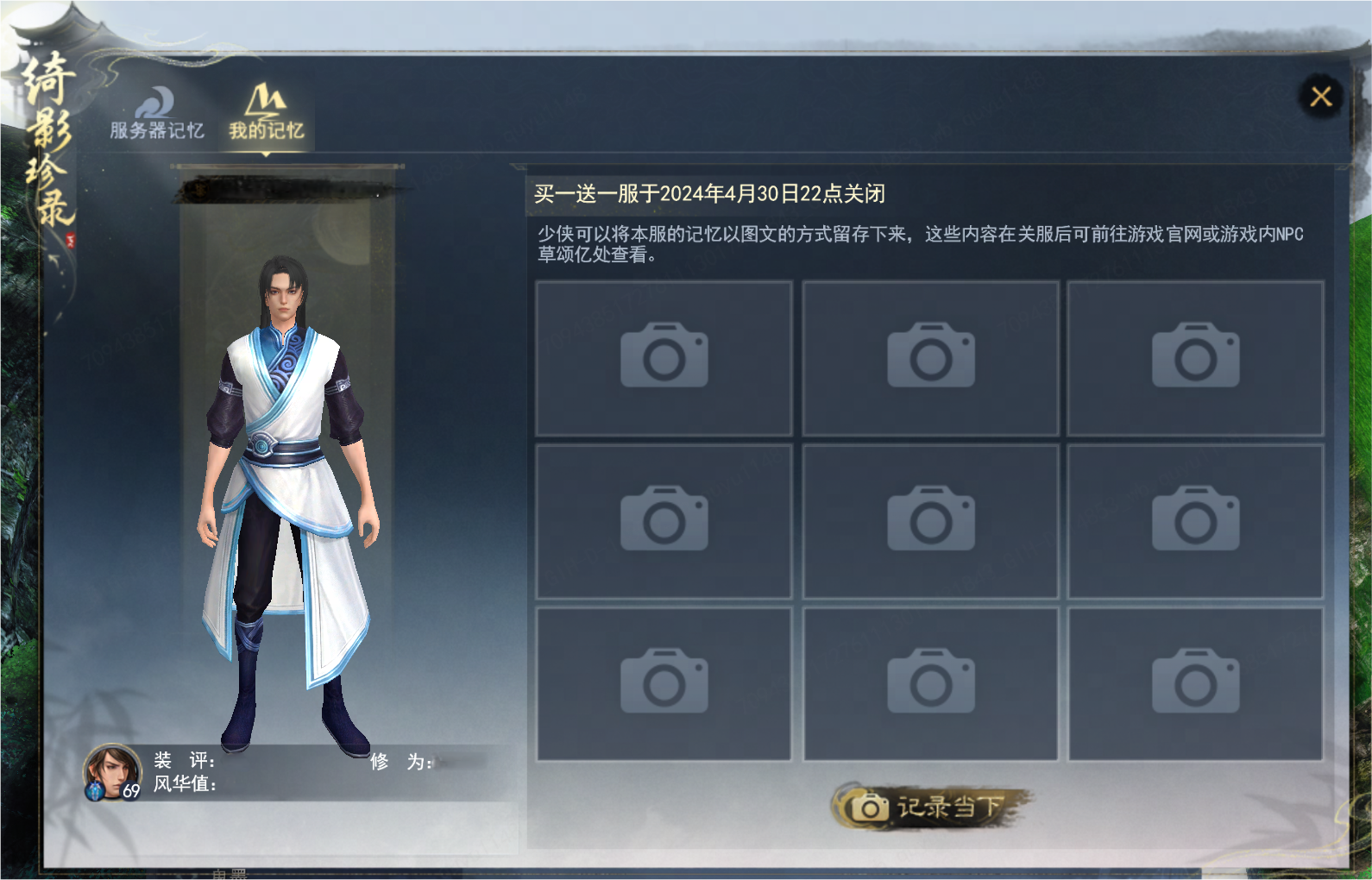This screenshot has width=1372, height=880.
Task: Click the 修为 stat label
Action: coord(401,762)
